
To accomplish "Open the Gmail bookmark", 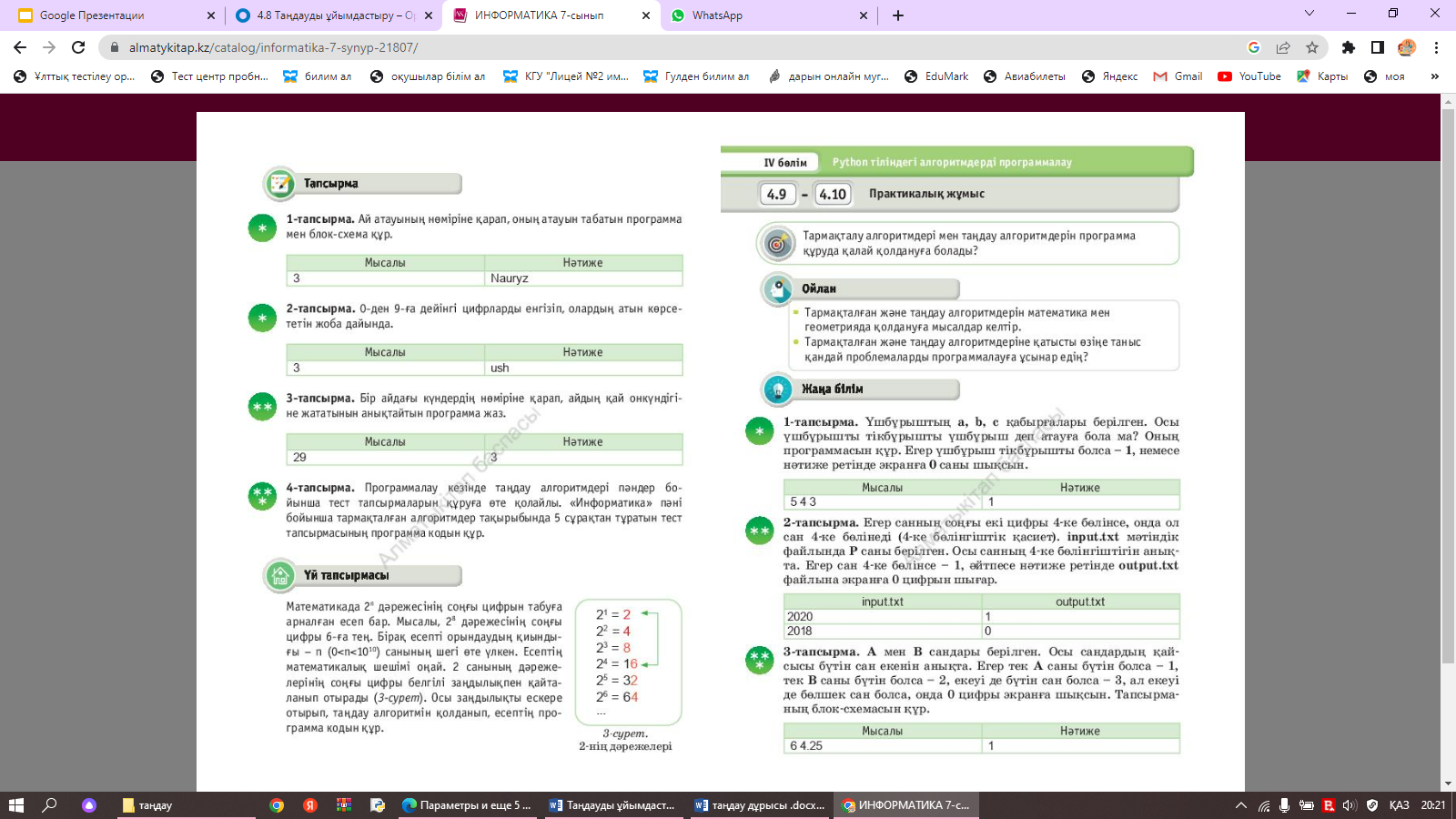I will [x=1178, y=76].
